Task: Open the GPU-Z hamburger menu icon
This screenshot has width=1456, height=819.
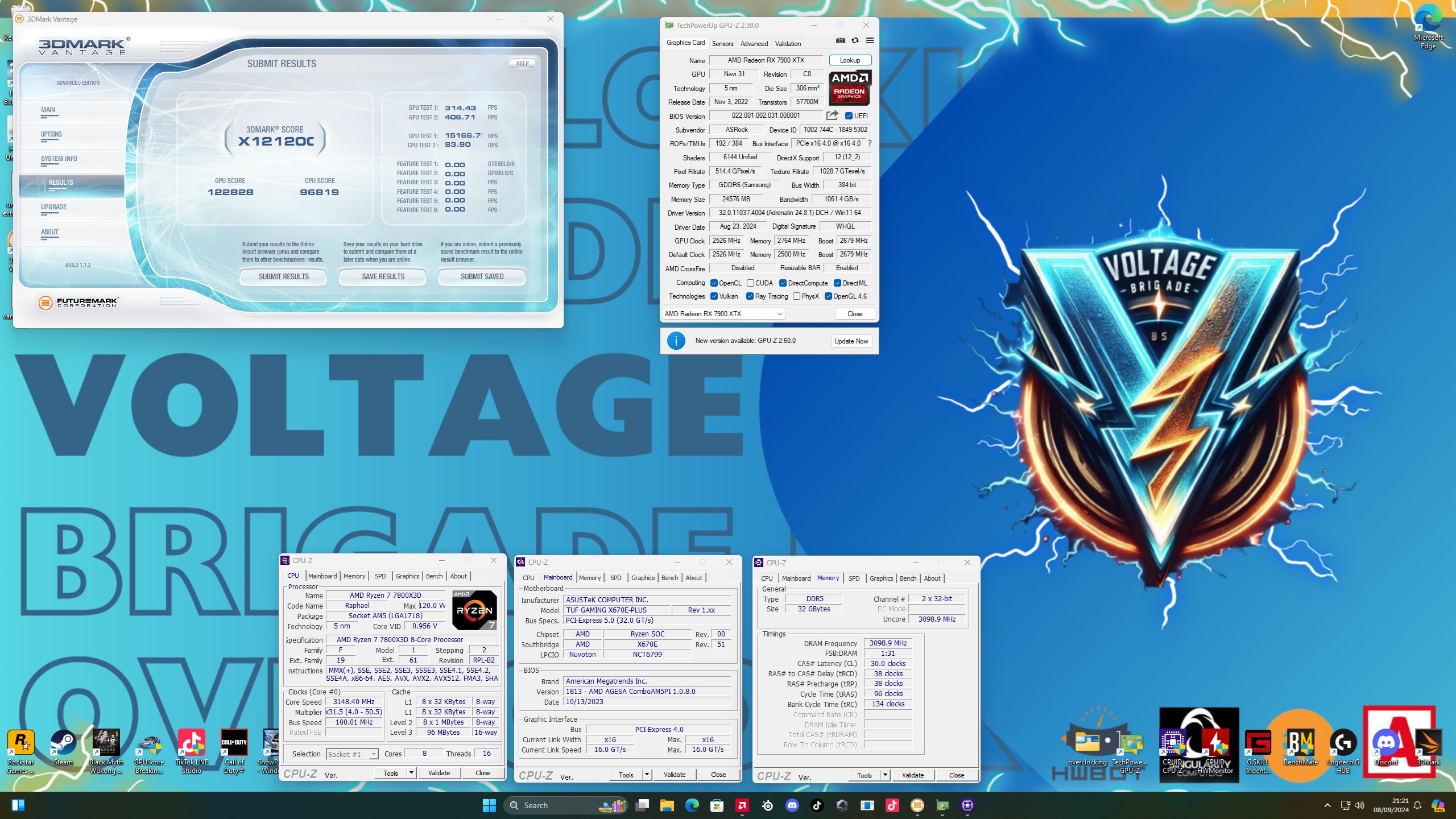Action: click(x=870, y=40)
